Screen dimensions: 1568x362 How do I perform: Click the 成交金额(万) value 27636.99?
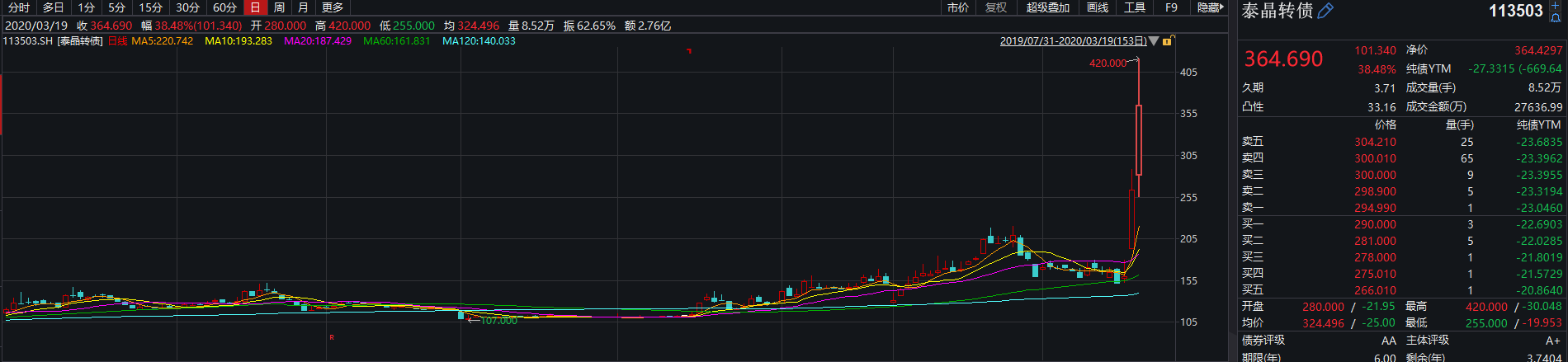[x=1538, y=107]
